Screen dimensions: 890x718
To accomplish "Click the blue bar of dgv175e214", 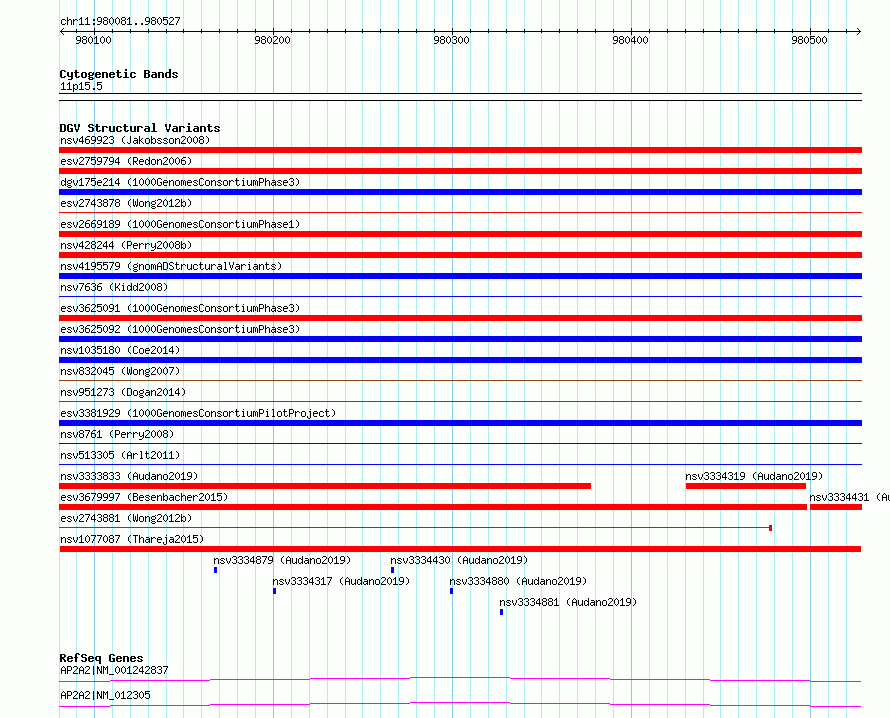I will point(460,192).
